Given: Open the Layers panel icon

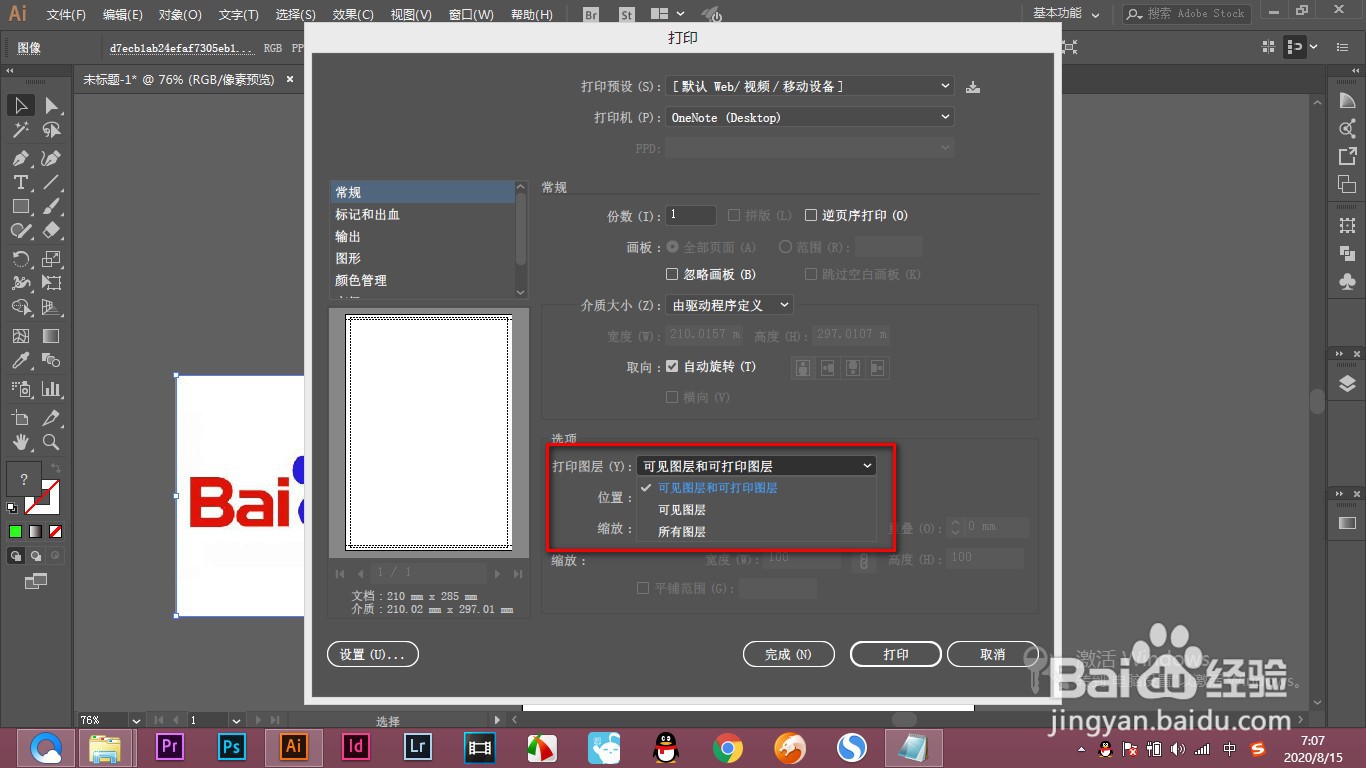Looking at the screenshot, I should (1347, 383).
